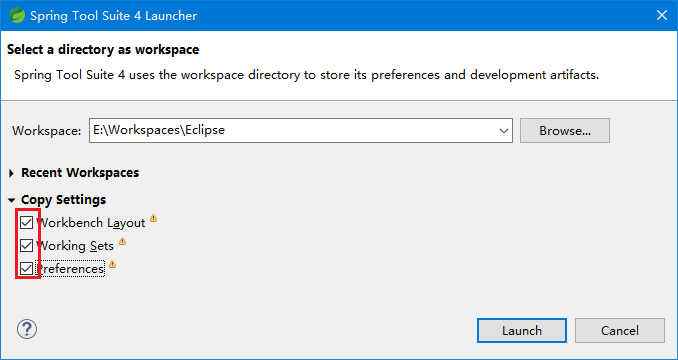Screen dimensions: 678x360
Task: Collapse the Copy Settings section
Action: [11, 200]
